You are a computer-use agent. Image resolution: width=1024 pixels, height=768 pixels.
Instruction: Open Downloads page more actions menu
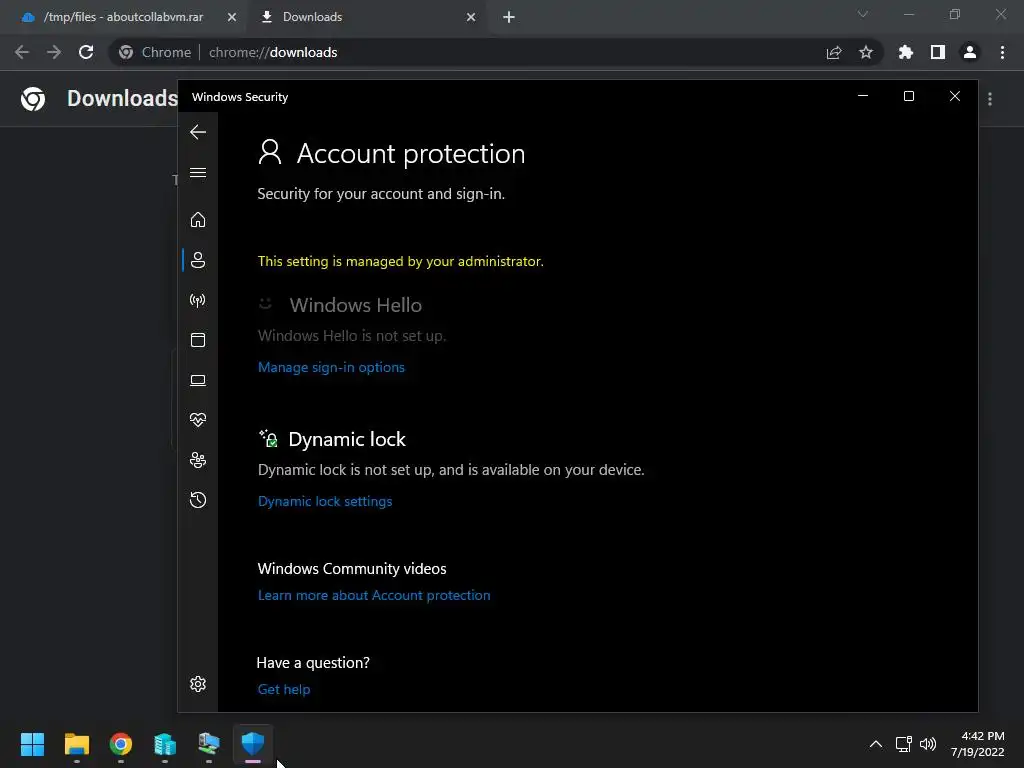pos(990,99)
